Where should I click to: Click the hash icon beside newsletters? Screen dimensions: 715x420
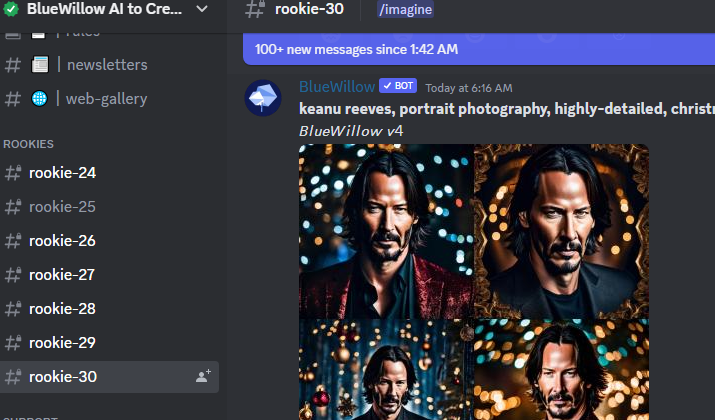(x=13, y=65)
